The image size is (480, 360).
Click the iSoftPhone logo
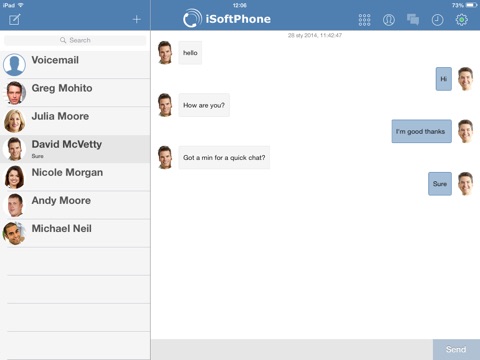click(227, 19)
